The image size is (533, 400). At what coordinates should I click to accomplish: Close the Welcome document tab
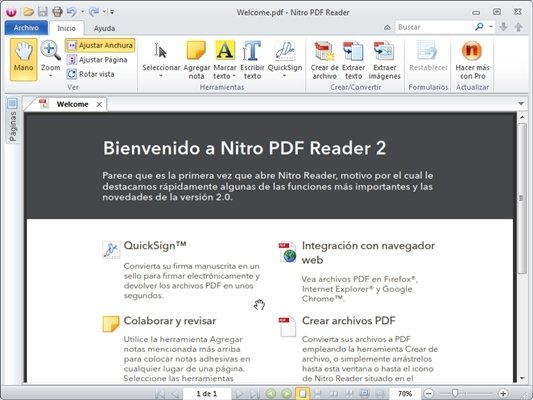click(99, 104)
